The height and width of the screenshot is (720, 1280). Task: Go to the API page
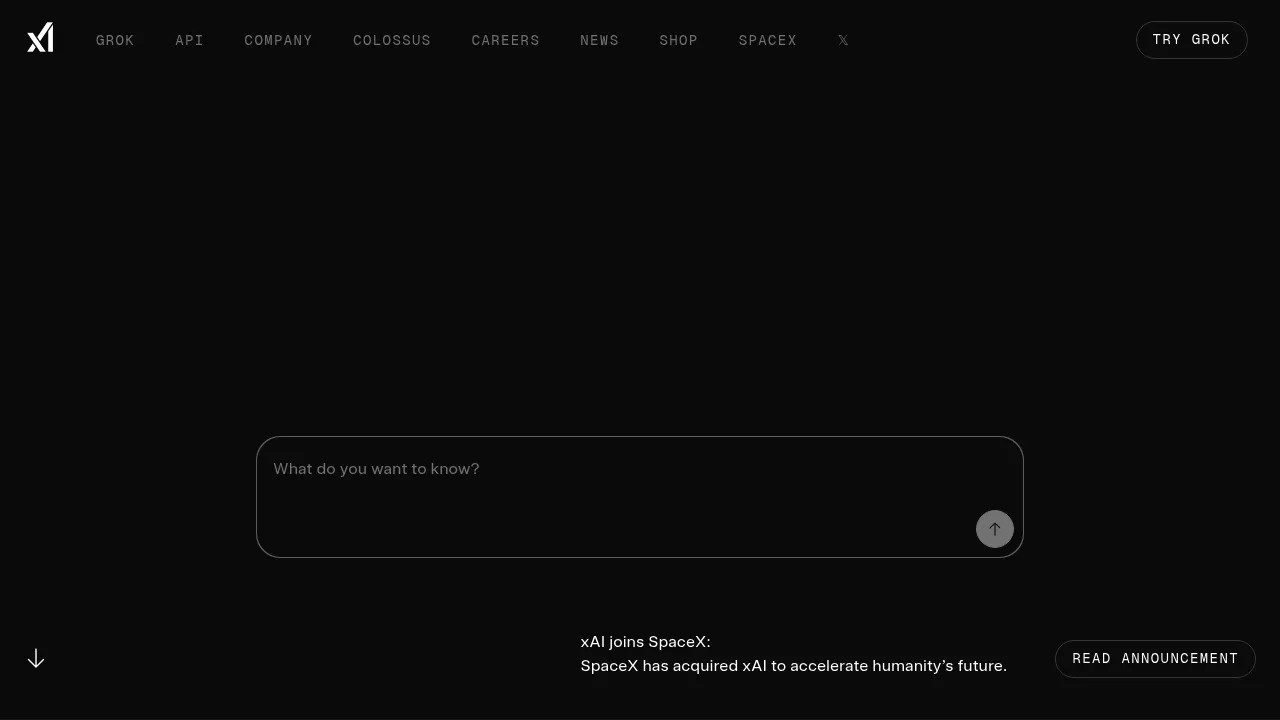click(x=189, y=40)
